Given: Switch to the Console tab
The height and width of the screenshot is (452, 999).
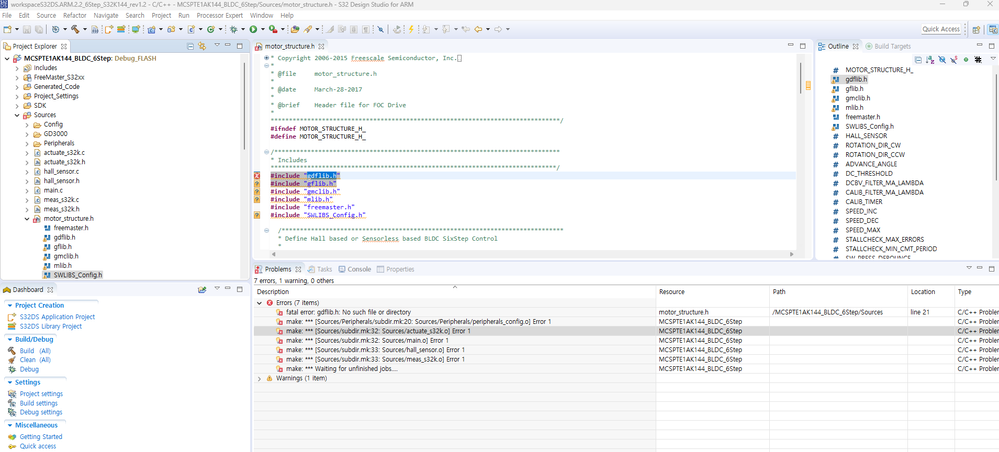Looking at the screenshot, I should pyautogui.click(x=358, y=269).
